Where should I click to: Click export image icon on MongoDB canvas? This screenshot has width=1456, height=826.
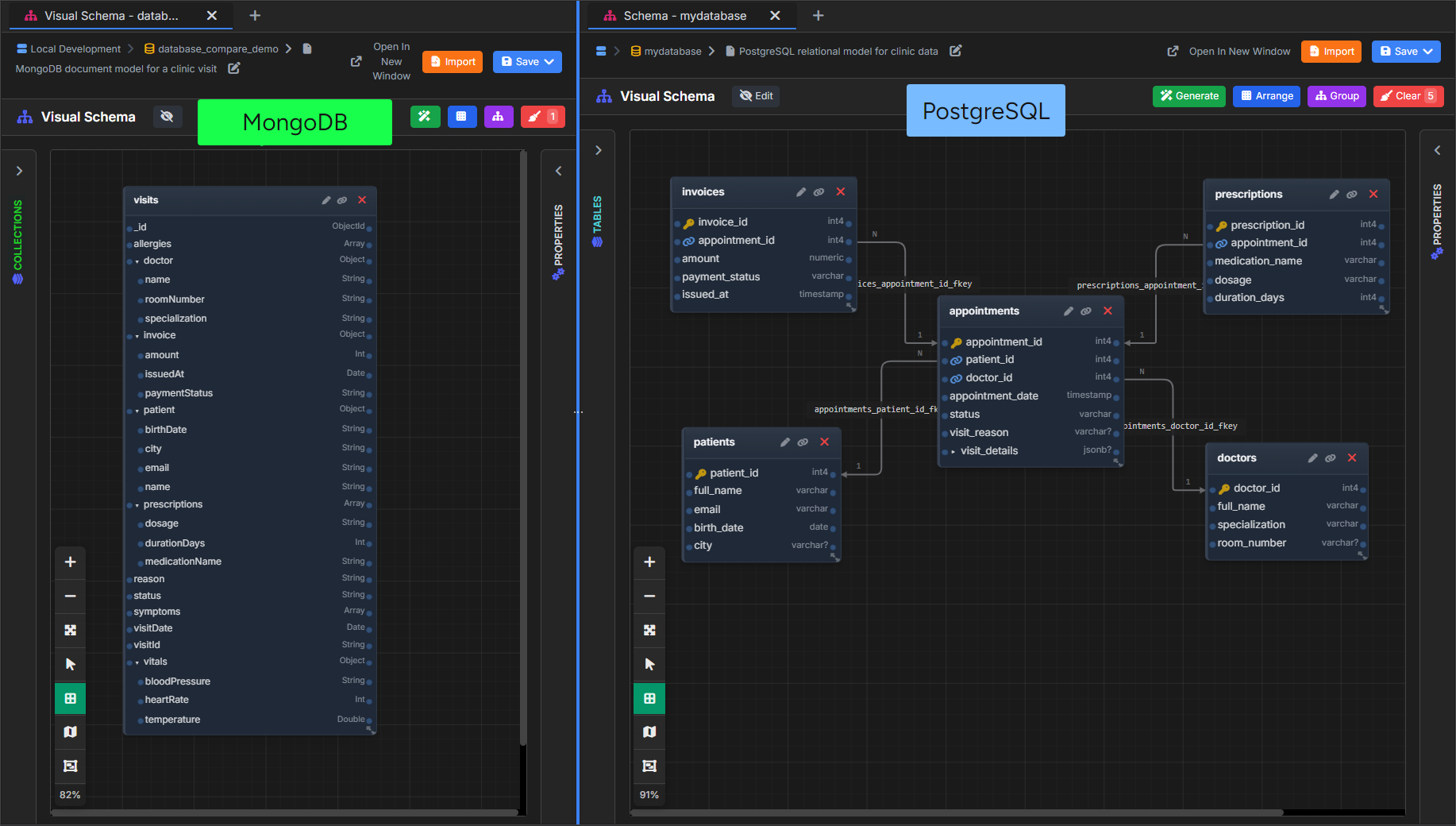[x=71, y=766]
